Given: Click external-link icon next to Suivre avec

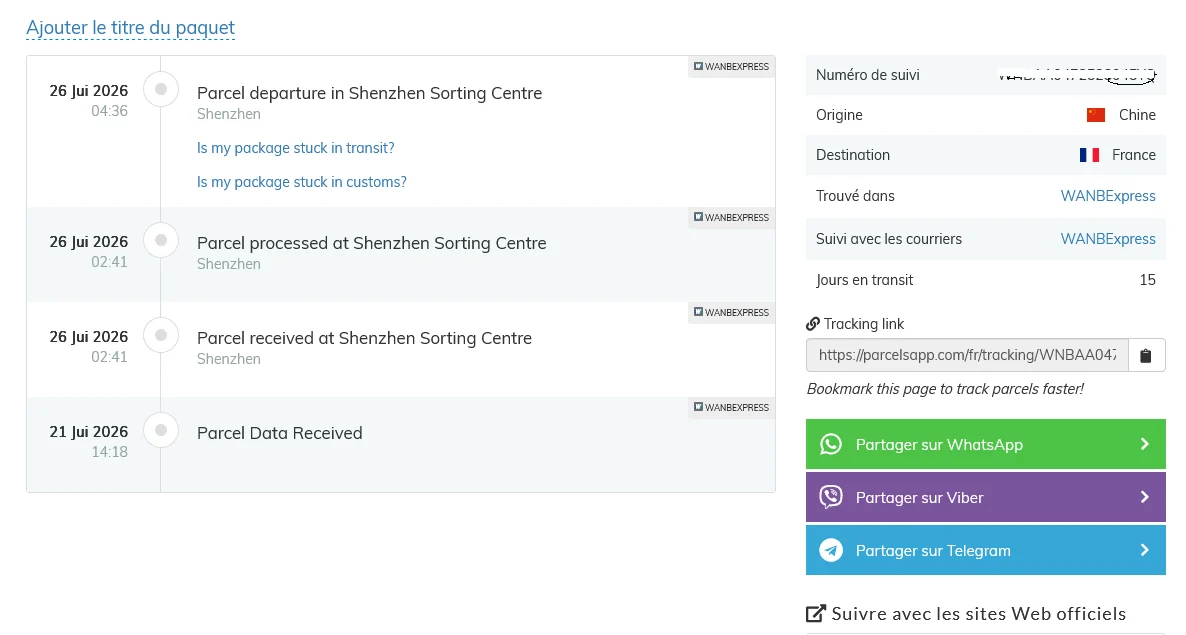Looking at the screenshot, I should click(x=815, y=614).
